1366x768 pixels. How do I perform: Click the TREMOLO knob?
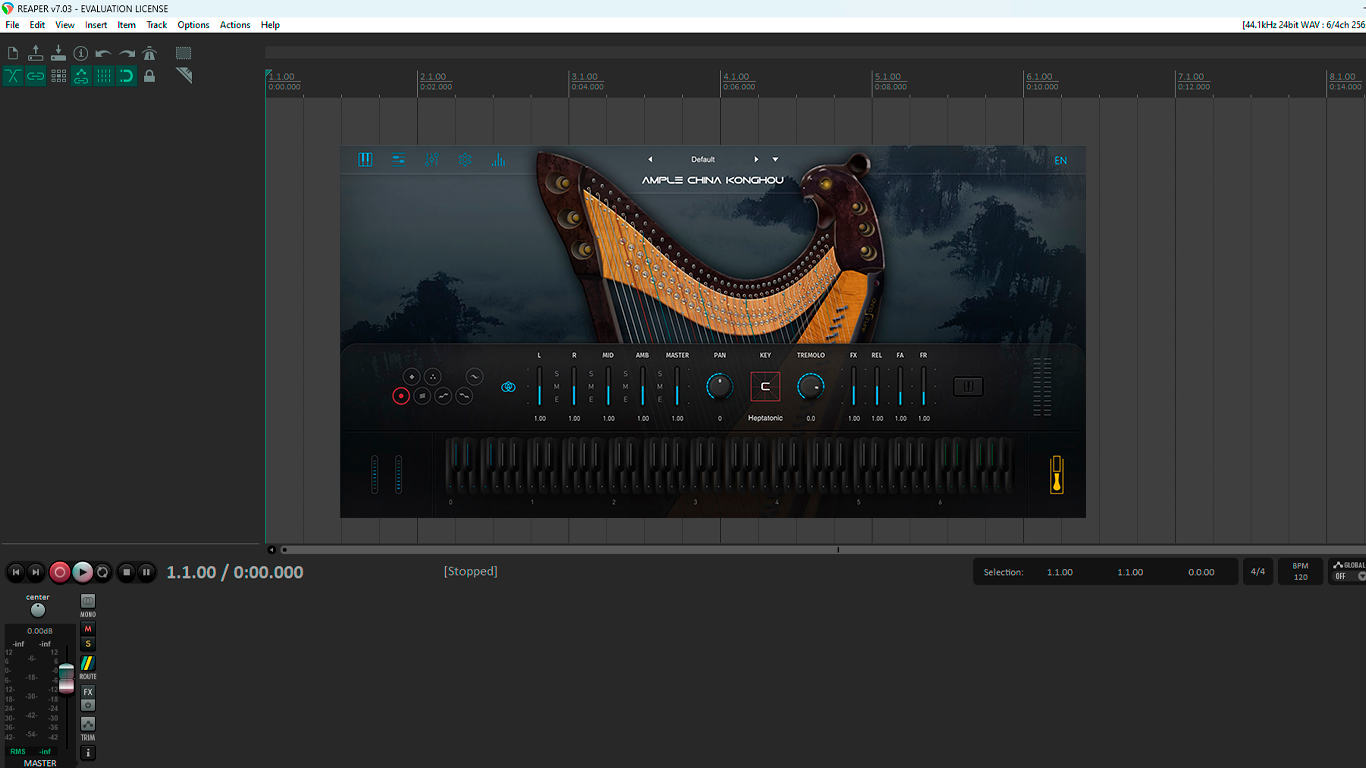click(x=811, y=386)
